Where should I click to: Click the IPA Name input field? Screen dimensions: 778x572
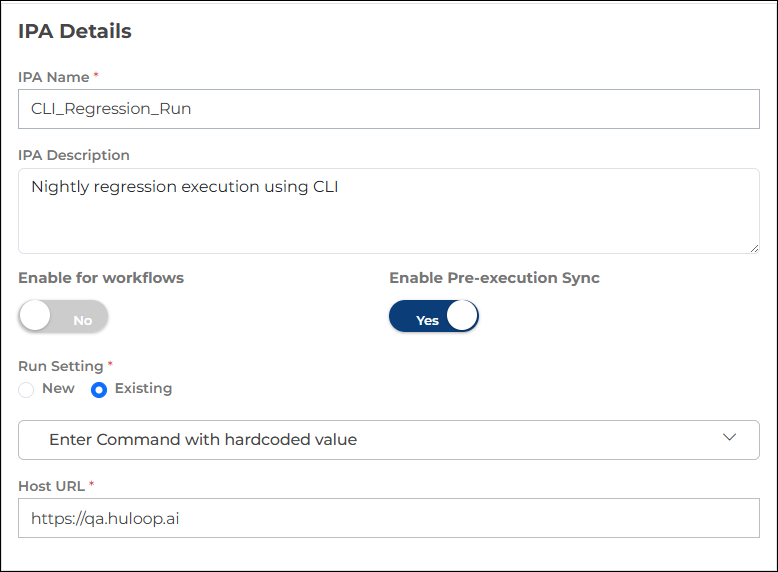point(388,109)
